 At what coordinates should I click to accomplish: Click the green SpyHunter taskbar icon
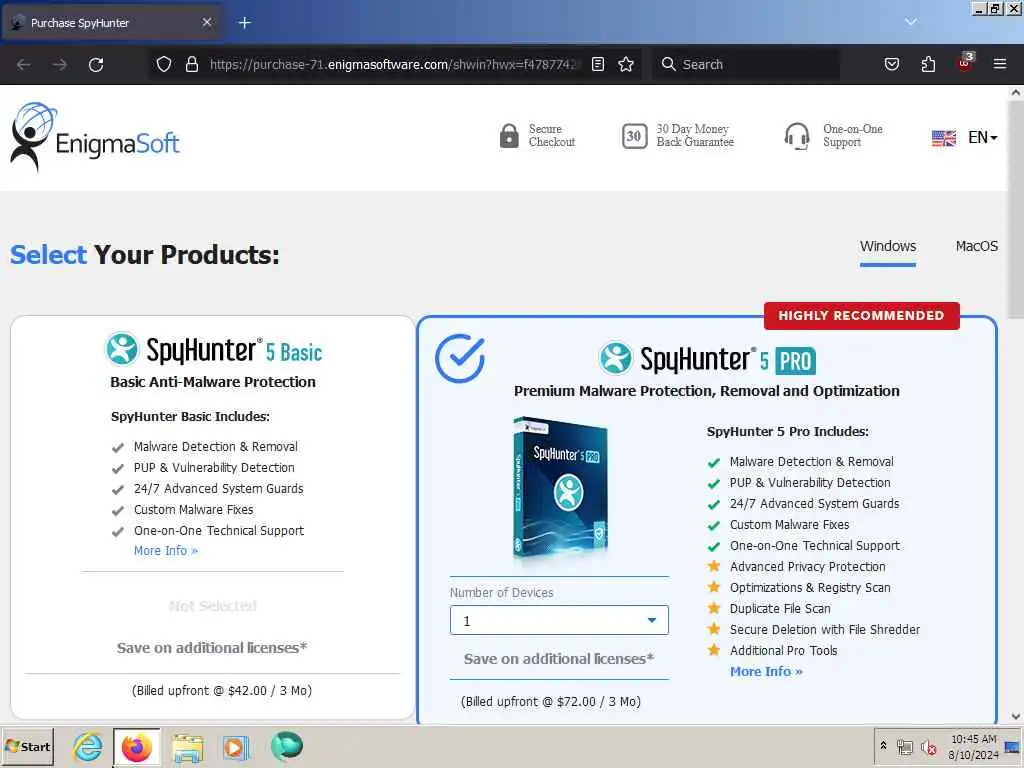tap(287, 746)
